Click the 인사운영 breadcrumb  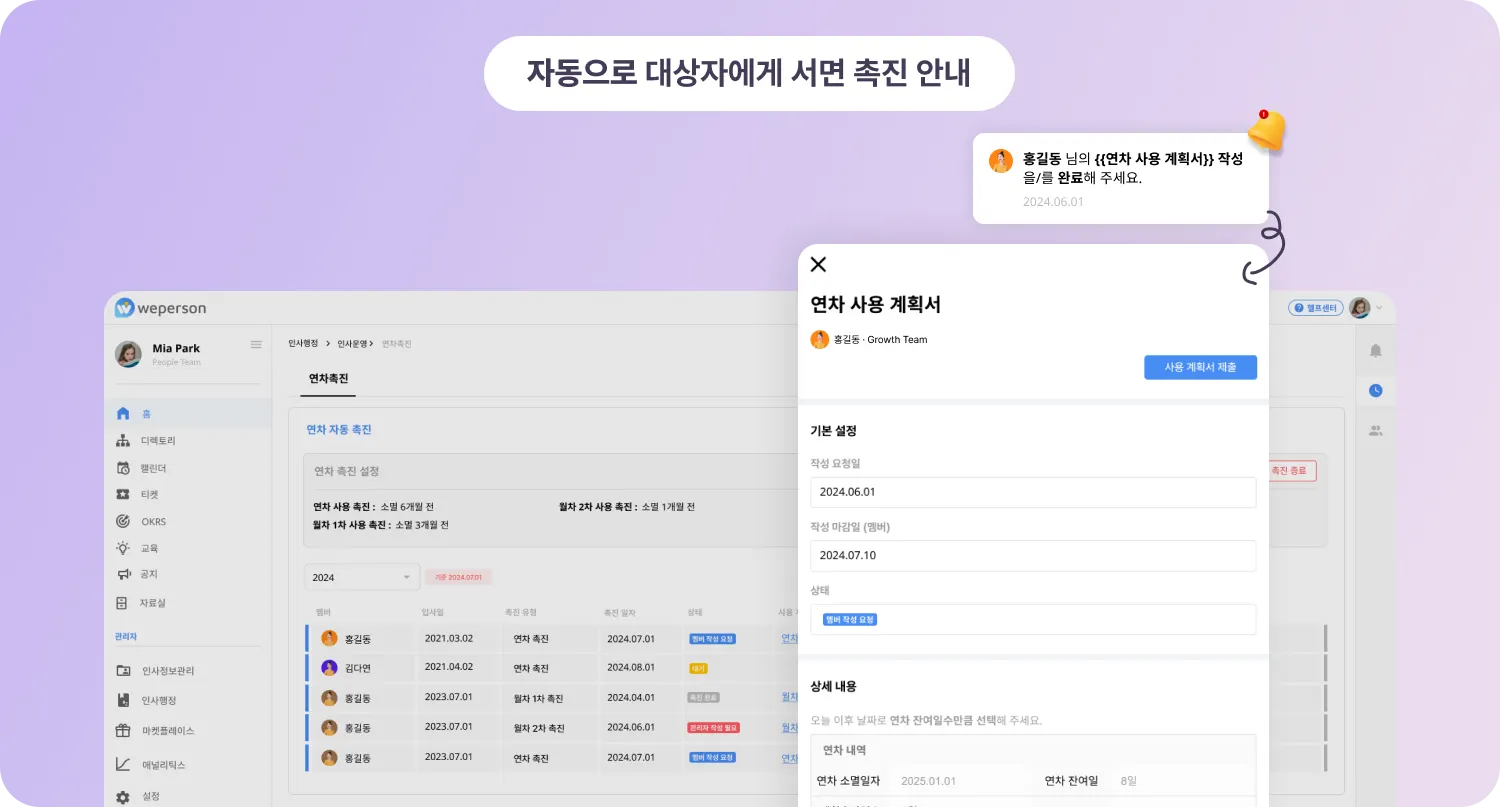click(x=352, y=343)
